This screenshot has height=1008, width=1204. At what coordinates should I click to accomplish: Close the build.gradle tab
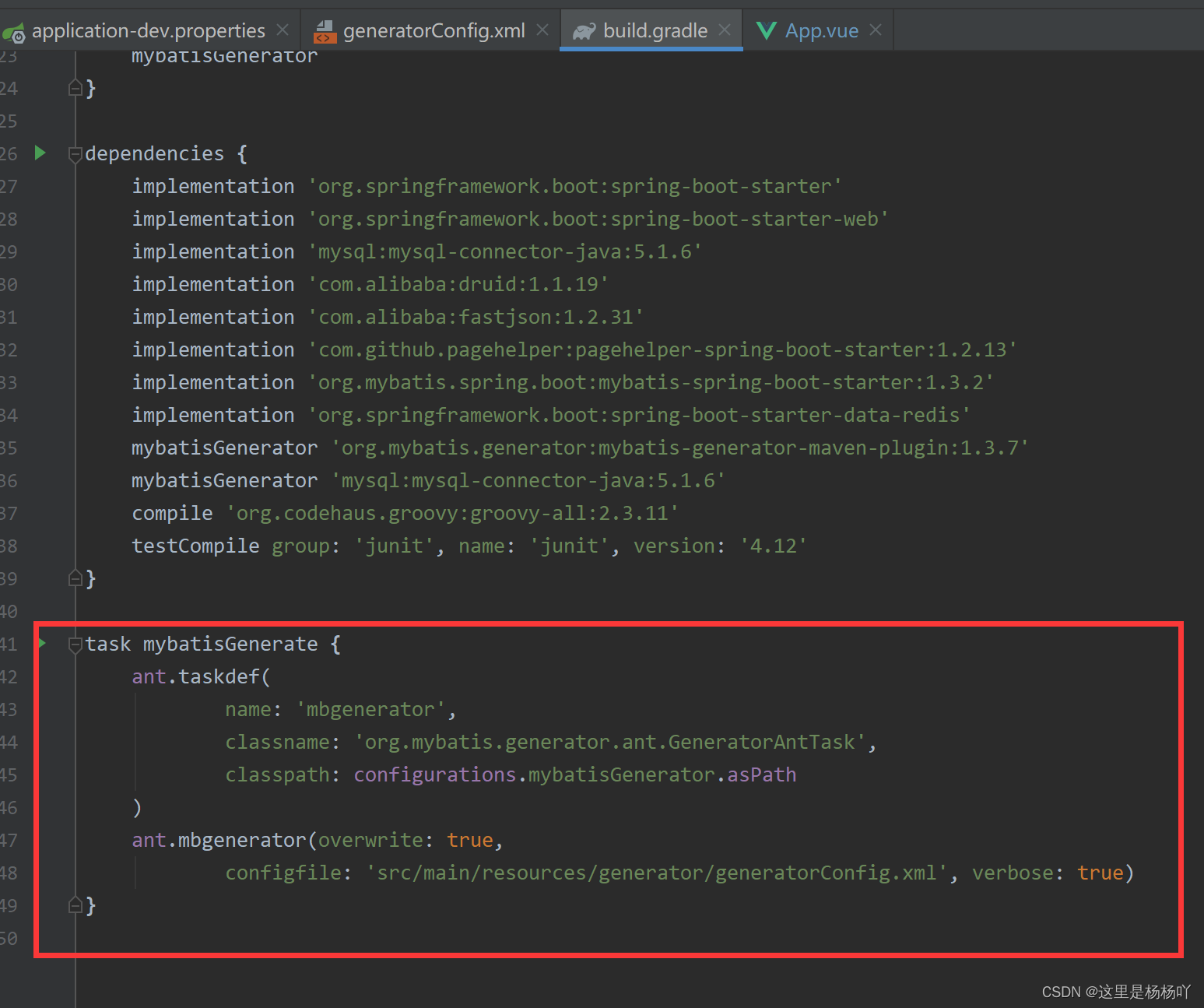pyautogui.click(x=725, y=30)
